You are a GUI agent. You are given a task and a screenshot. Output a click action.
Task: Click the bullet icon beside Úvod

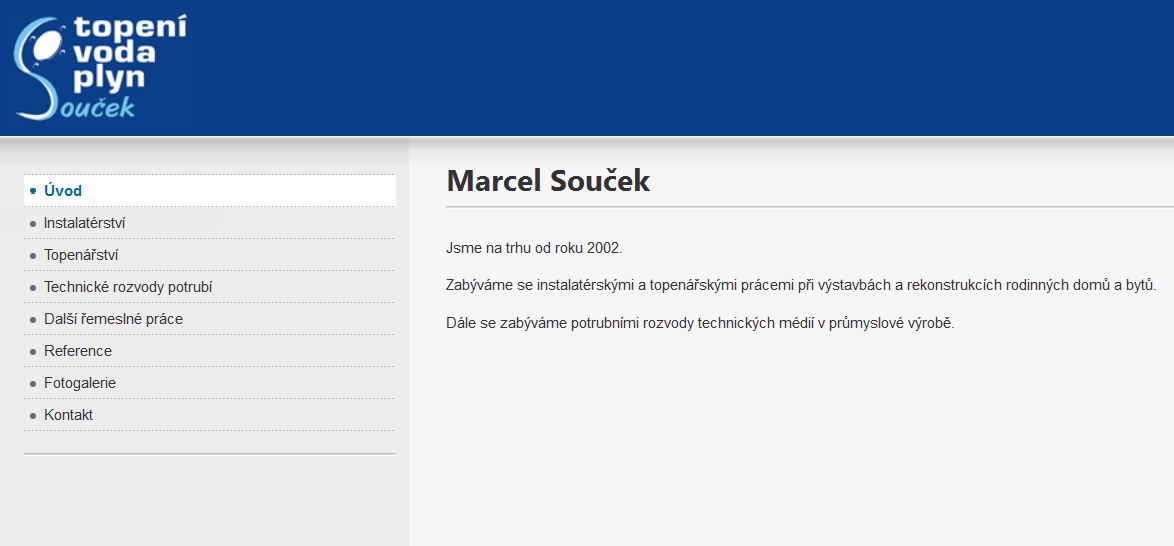pos(33,192)
